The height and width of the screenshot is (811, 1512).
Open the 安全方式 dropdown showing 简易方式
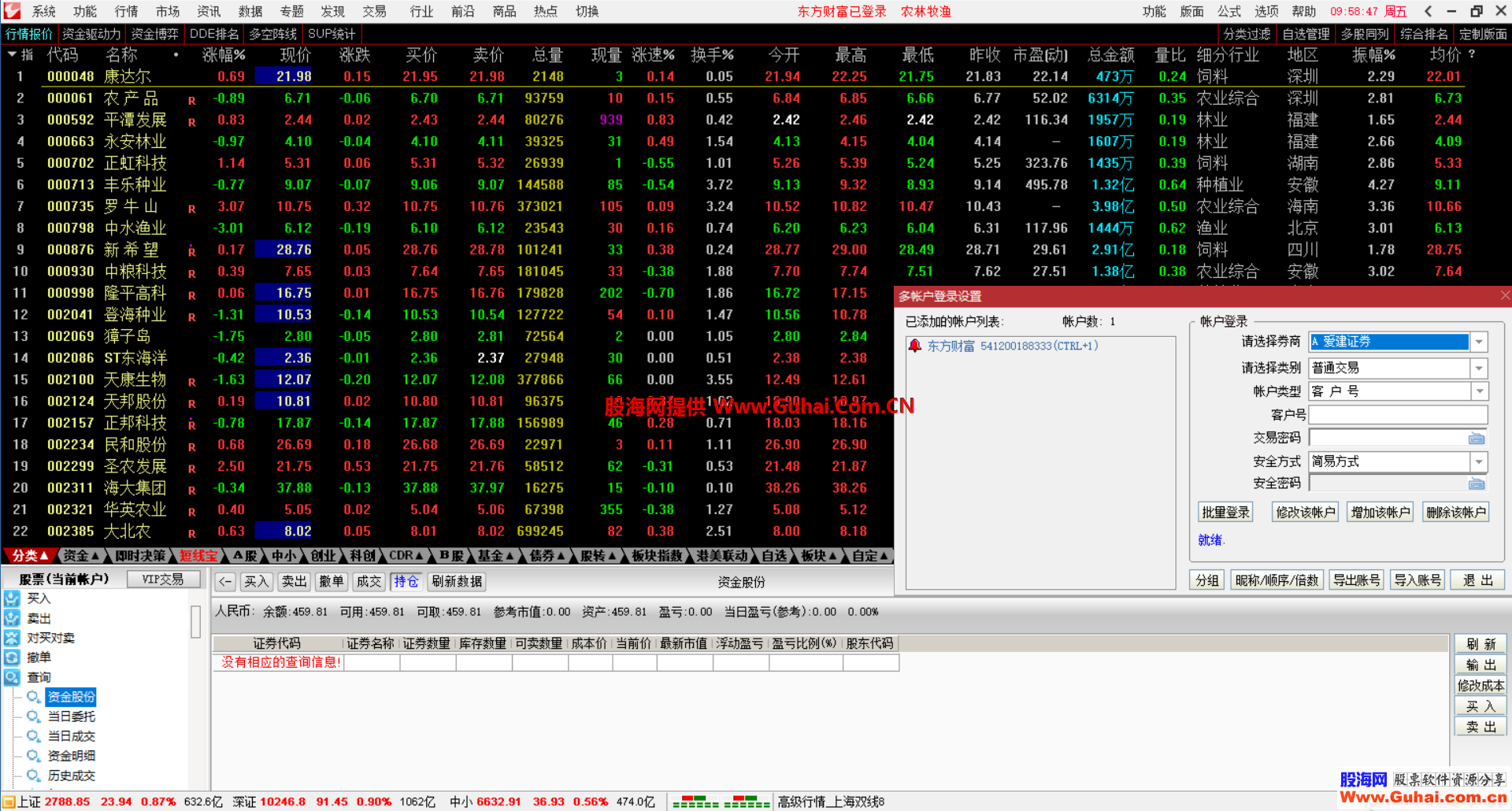(1480, 461)
